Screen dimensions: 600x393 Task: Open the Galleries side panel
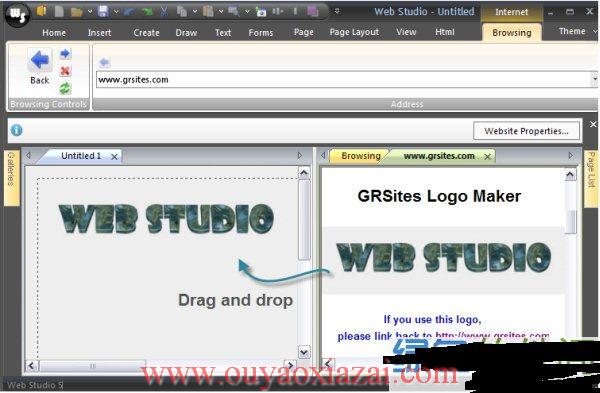coord(11,178)
